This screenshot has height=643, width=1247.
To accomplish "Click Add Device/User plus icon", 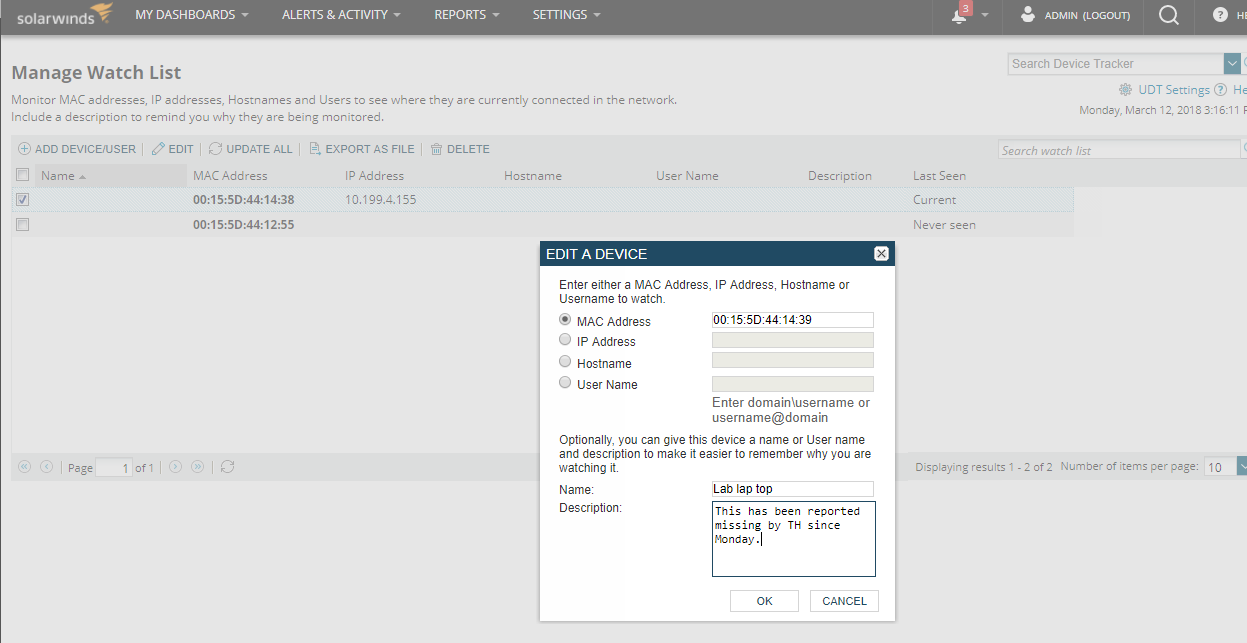I will coord(24,149).
